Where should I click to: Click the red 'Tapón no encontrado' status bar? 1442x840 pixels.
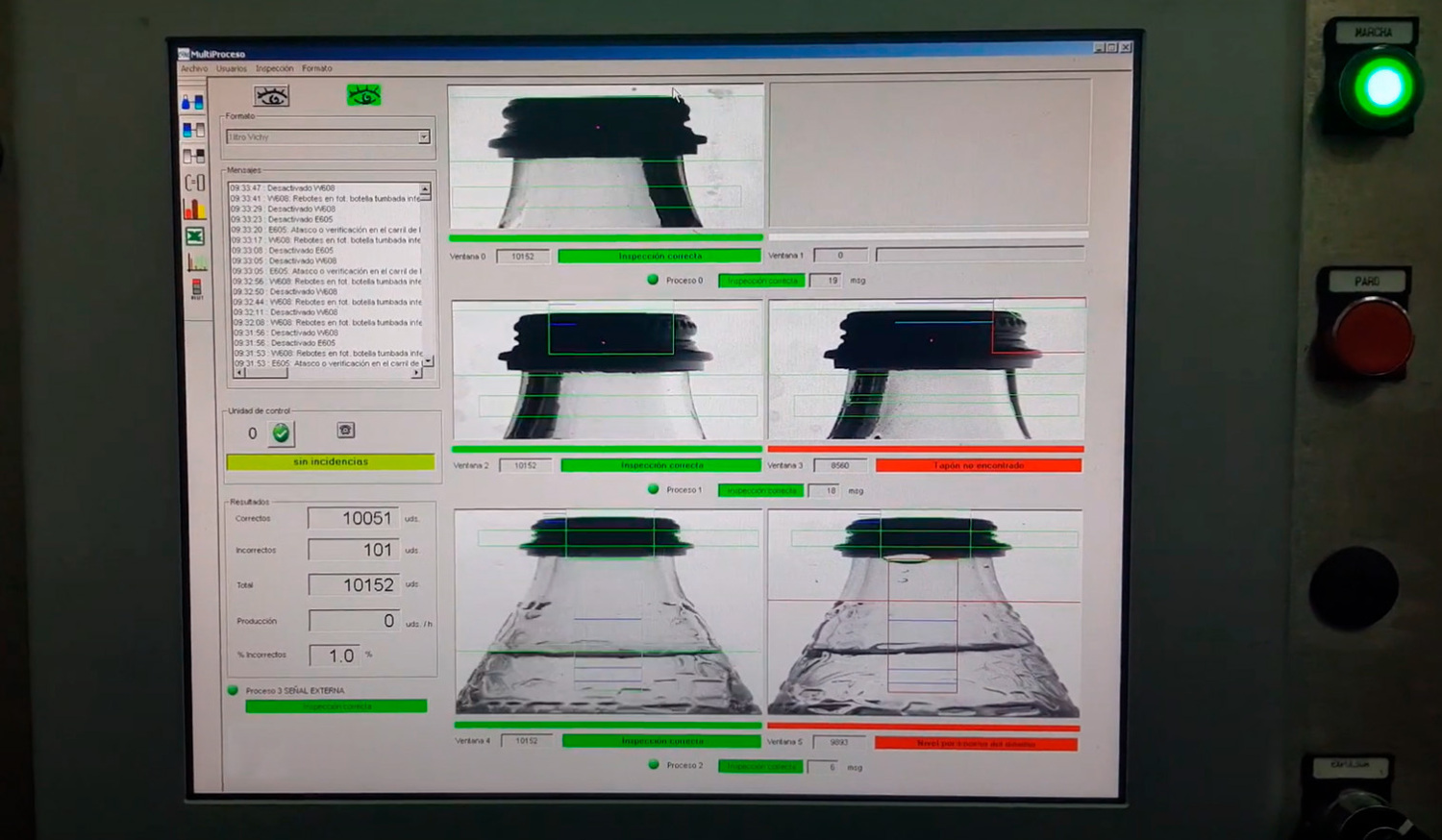[978, 466]
